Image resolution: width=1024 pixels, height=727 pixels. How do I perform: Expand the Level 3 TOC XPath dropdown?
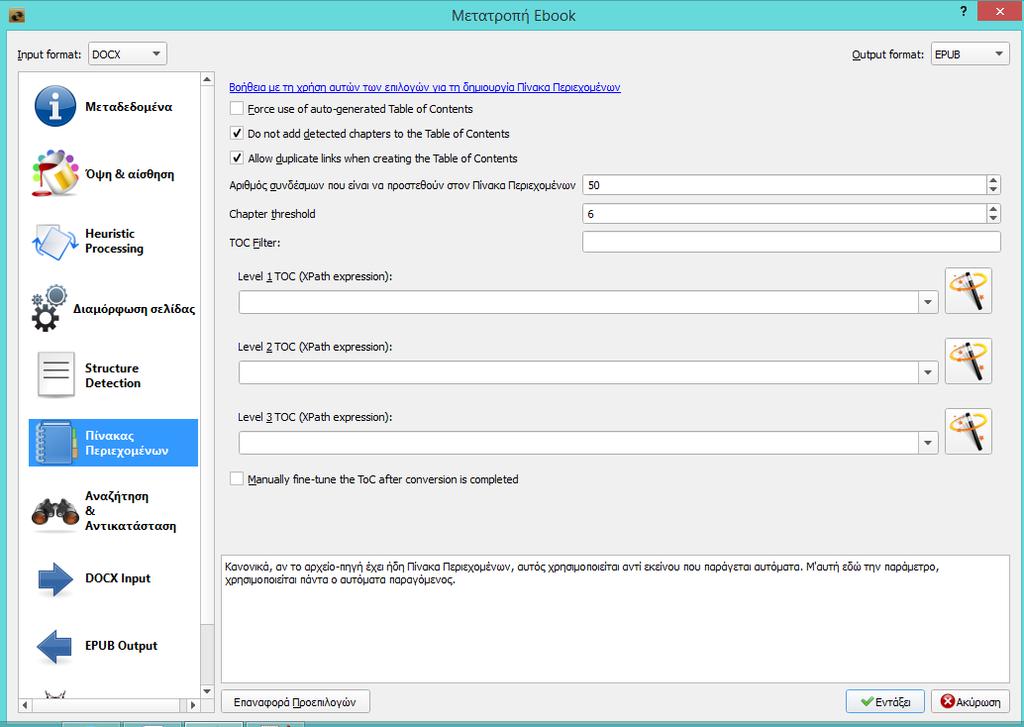[x=927, y=443]
